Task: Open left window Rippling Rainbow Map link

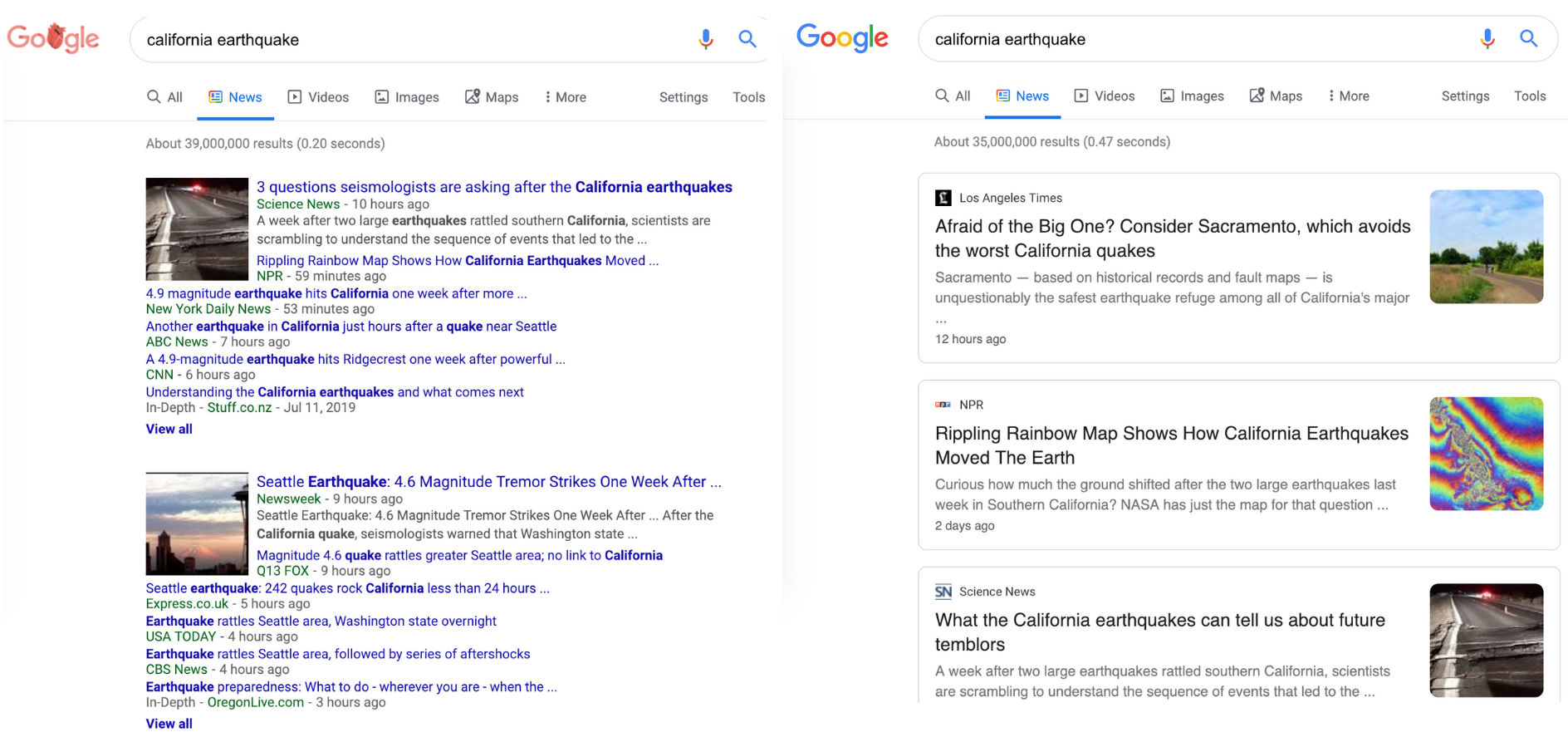Action: (x=458, y=261)
